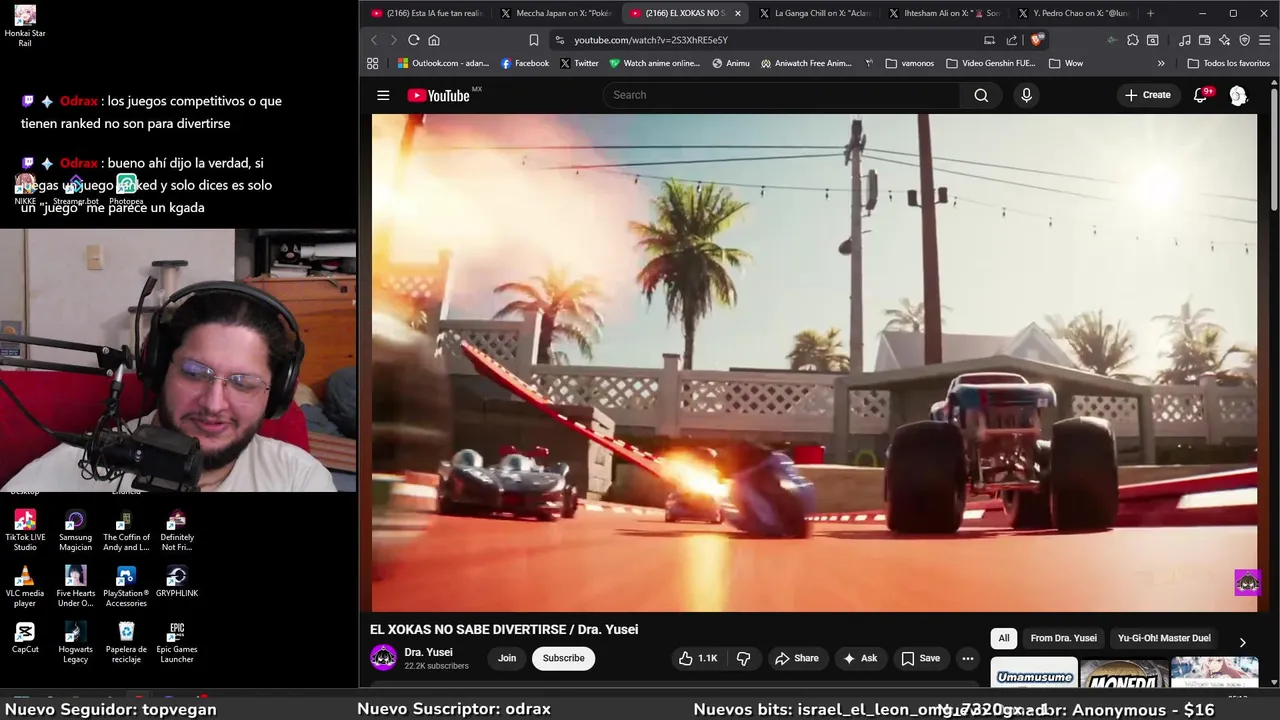Open the music playlist toolbar icon
This screenshot has height=720, width=1280.
pyautogui.click(x=1184, y=40)
